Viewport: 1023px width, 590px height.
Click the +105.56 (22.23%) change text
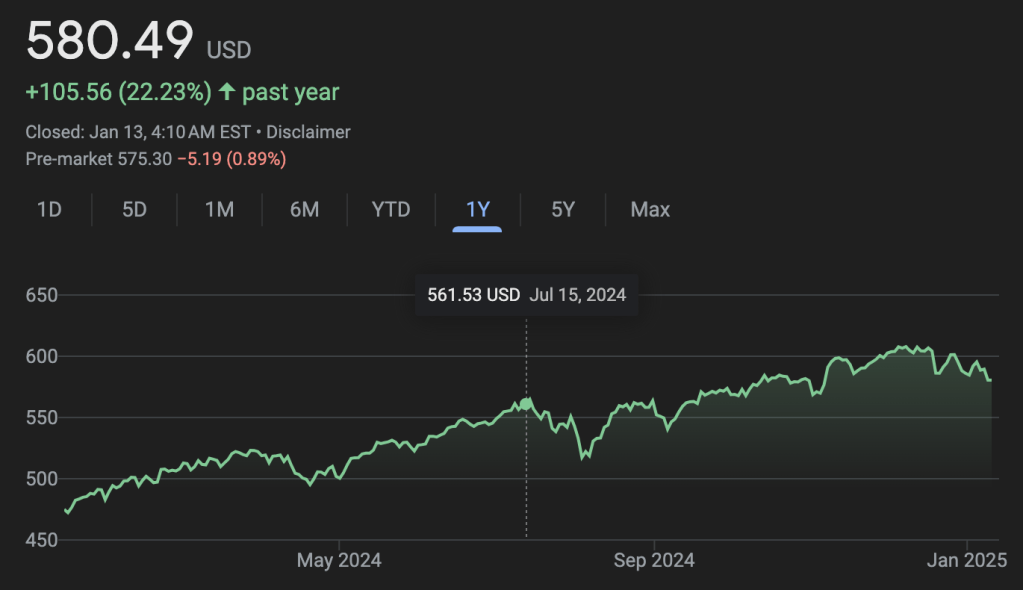pos(118,93)
